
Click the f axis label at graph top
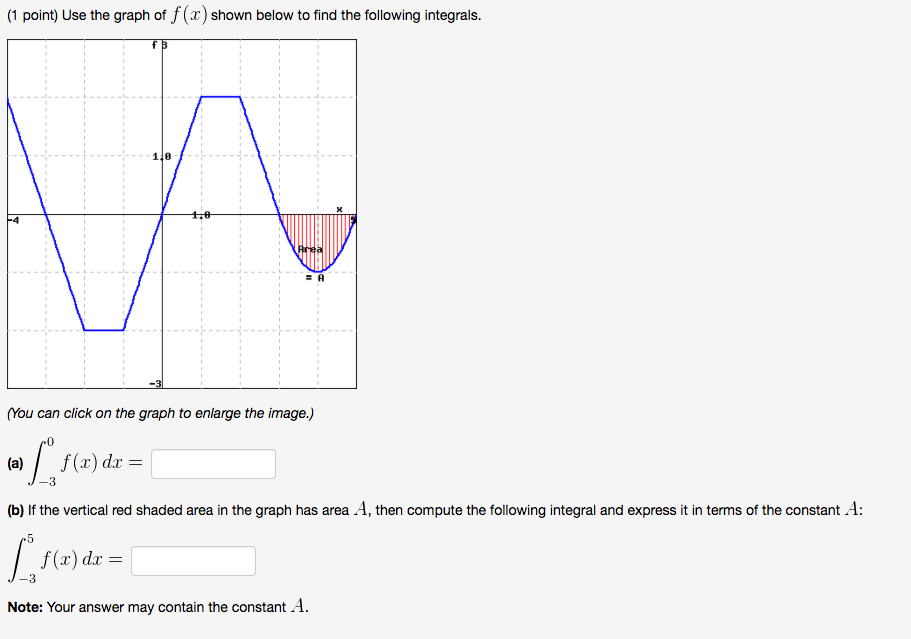point(156,44)
